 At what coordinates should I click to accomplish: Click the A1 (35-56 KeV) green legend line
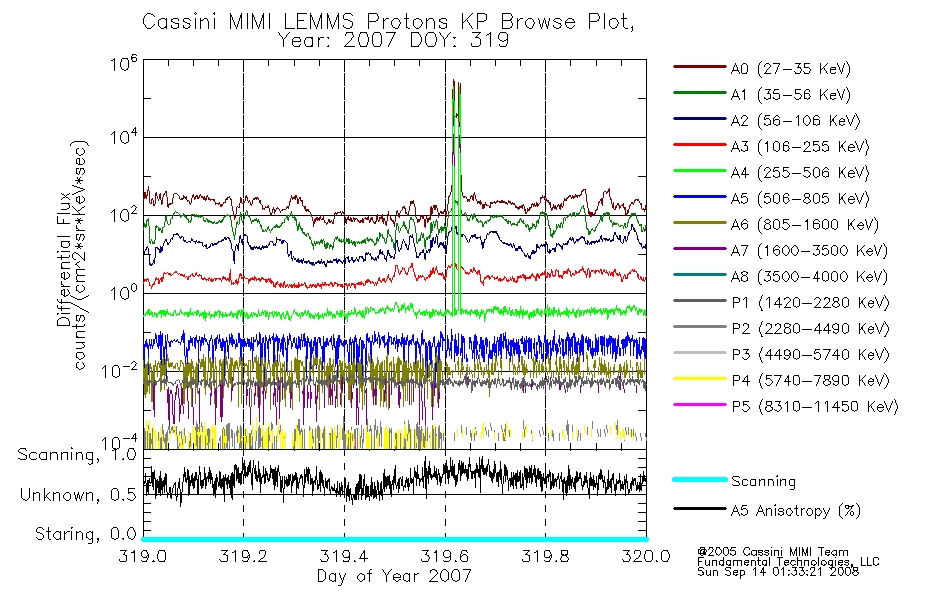click(699, 93)
